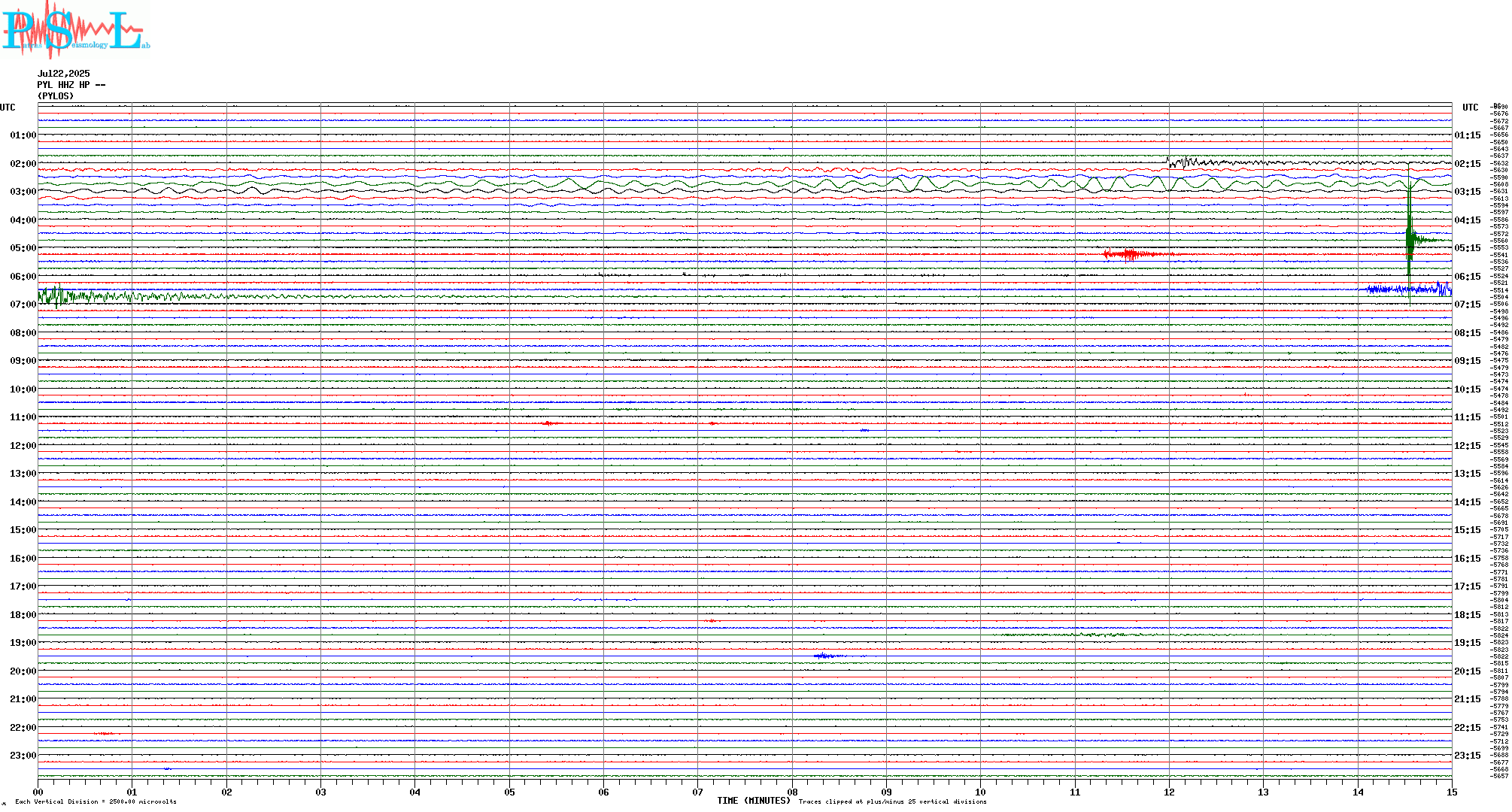Click minute tick '11' on bottom axis

tap(1075, 792)
